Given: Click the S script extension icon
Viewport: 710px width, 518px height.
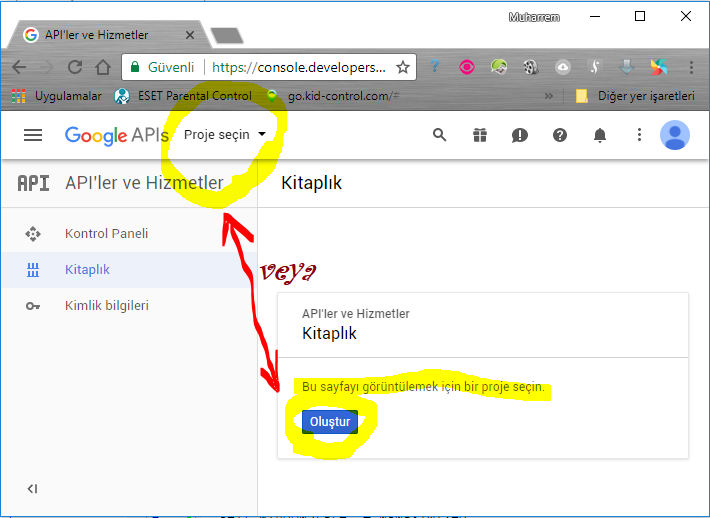Looking at the screenshot, I should click(595, 67).
